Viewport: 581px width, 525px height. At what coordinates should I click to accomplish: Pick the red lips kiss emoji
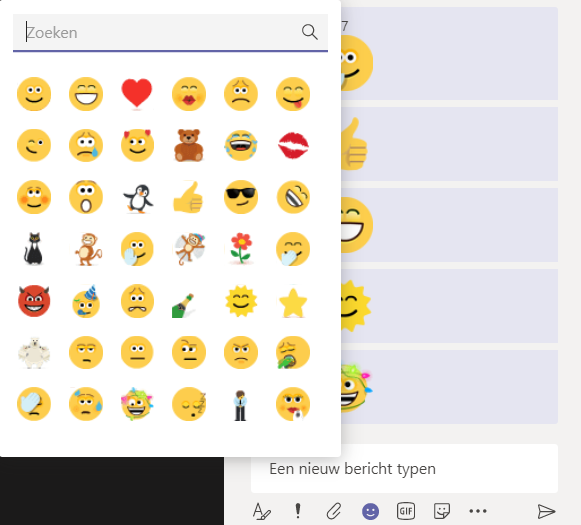293,145
